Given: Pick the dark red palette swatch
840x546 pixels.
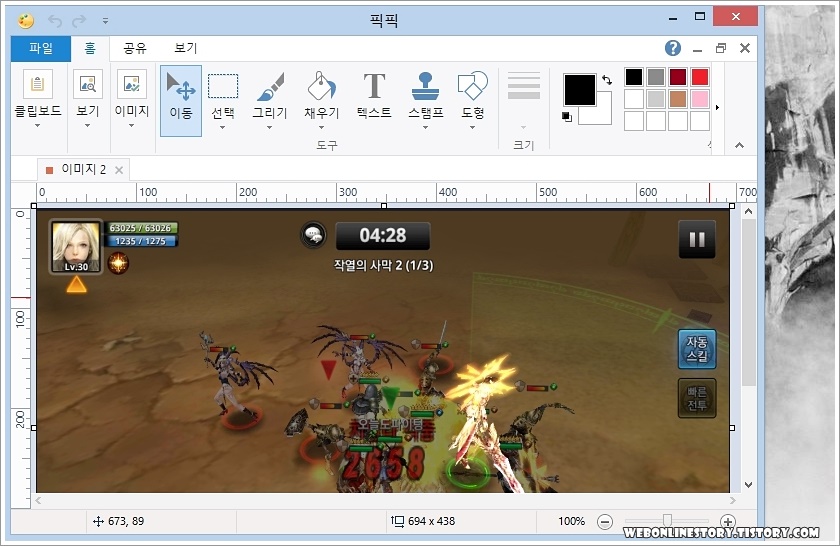Looking at the screenshot, I should (x=678, y=77).
